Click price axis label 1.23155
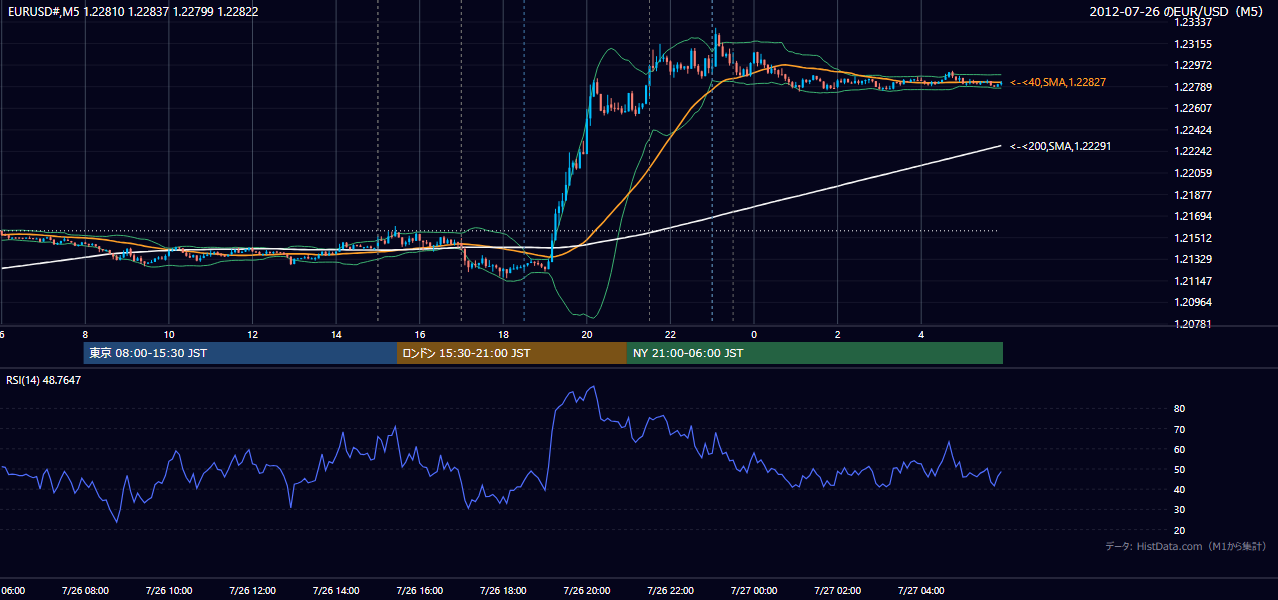 (x=1193, y=44)
